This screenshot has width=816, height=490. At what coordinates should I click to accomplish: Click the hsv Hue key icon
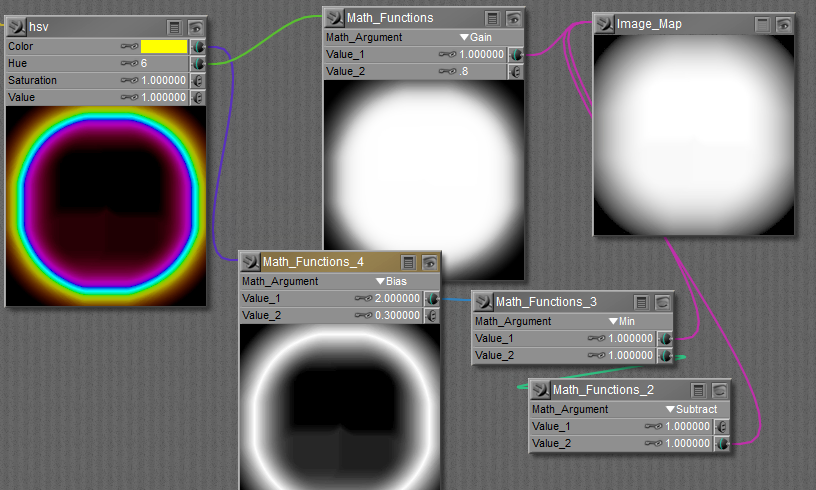(130, 63)
